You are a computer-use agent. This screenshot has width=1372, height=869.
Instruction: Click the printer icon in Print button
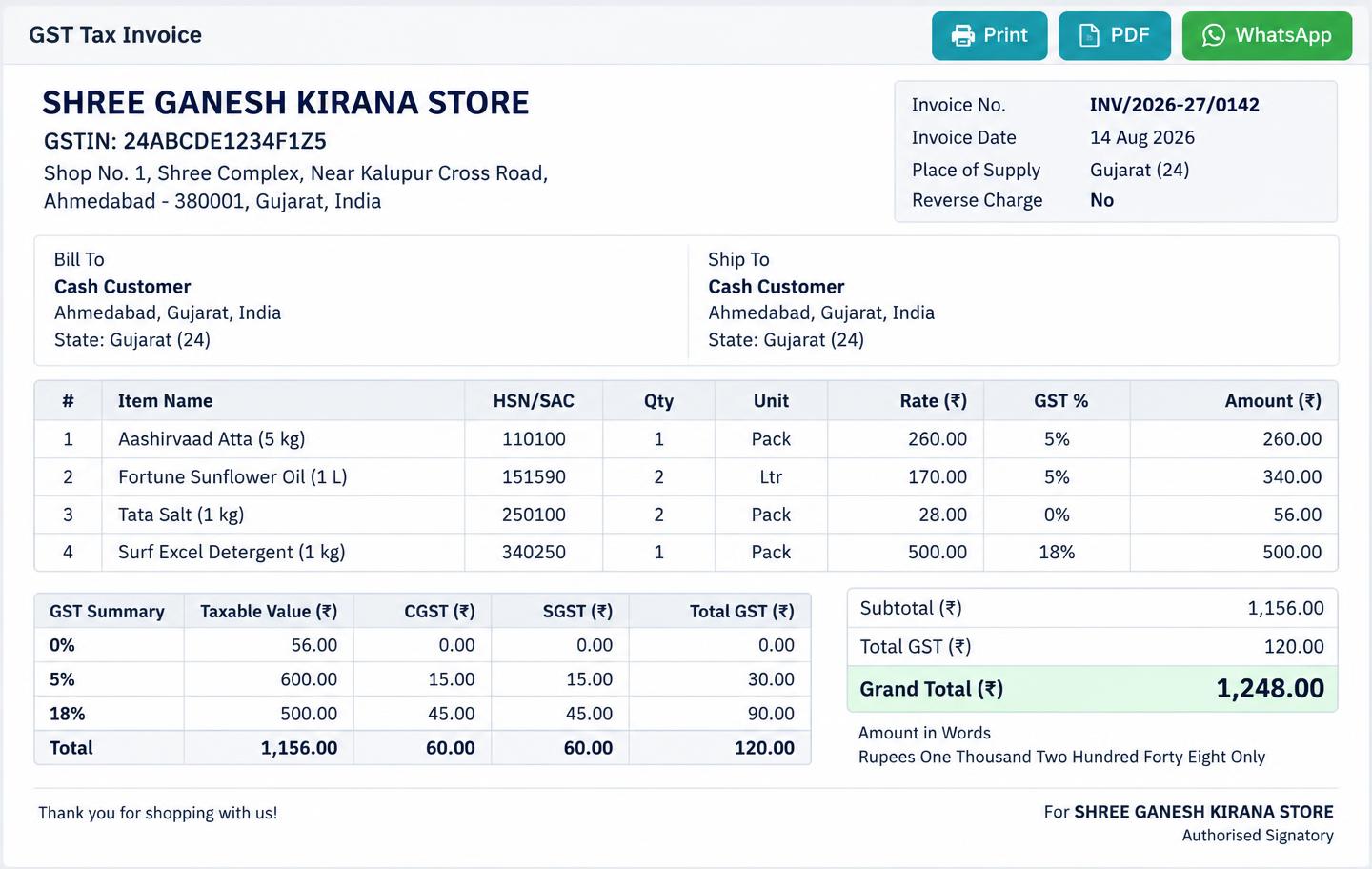click(963, 36)
